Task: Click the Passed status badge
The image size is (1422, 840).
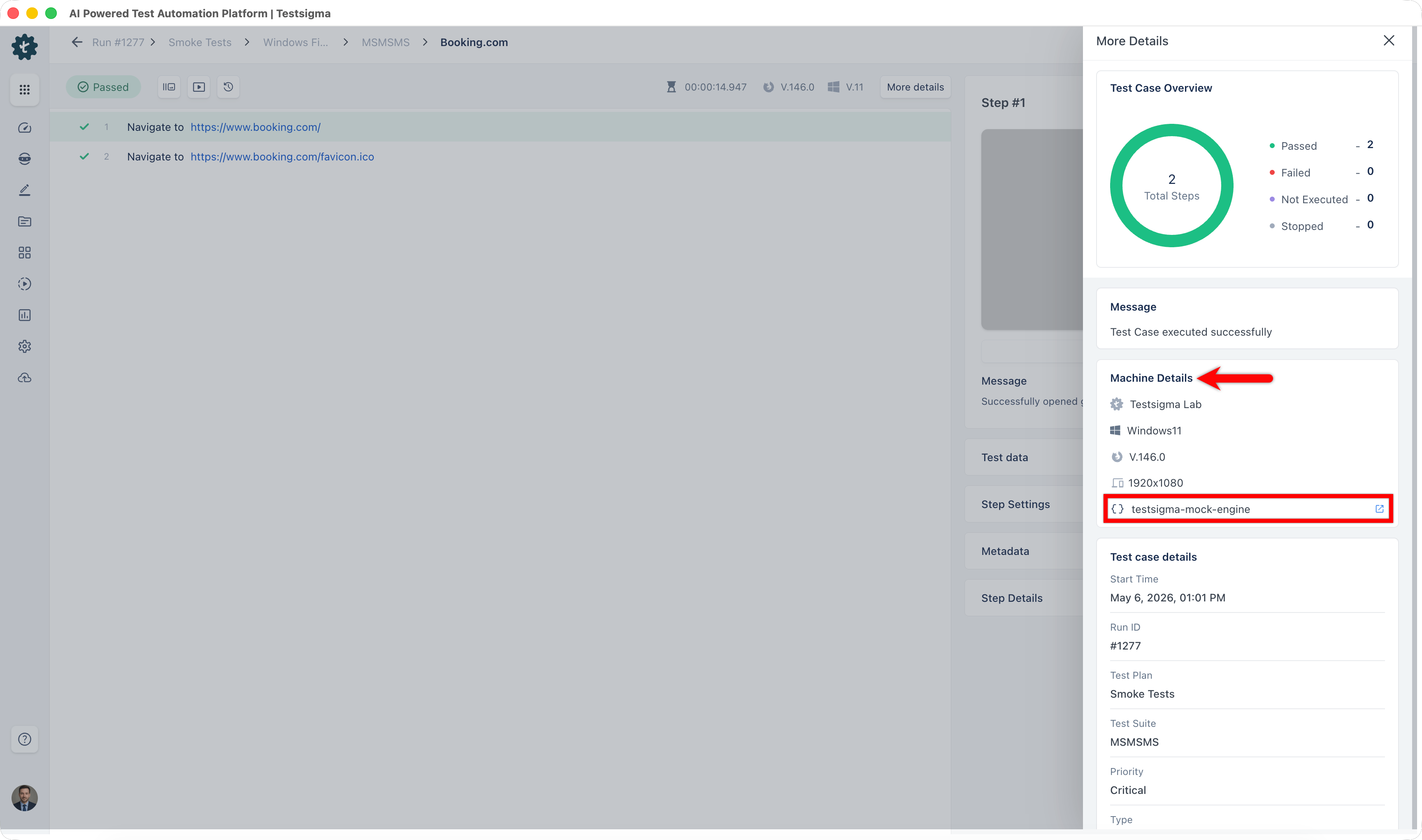Action: click(103, 87)
